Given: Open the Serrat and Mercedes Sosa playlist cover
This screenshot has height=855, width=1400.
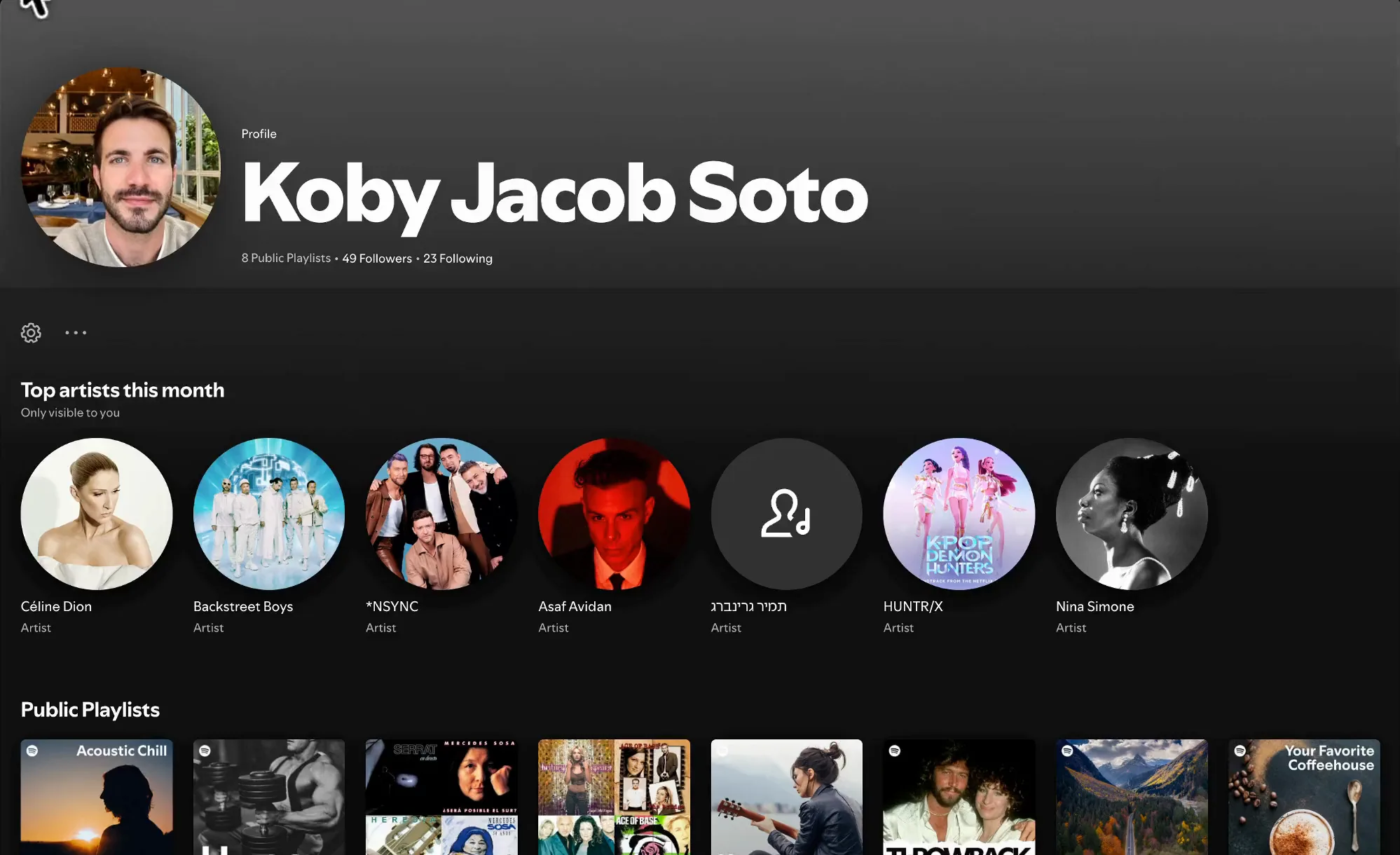Looking at the screenshot, I should coord(441,798).
